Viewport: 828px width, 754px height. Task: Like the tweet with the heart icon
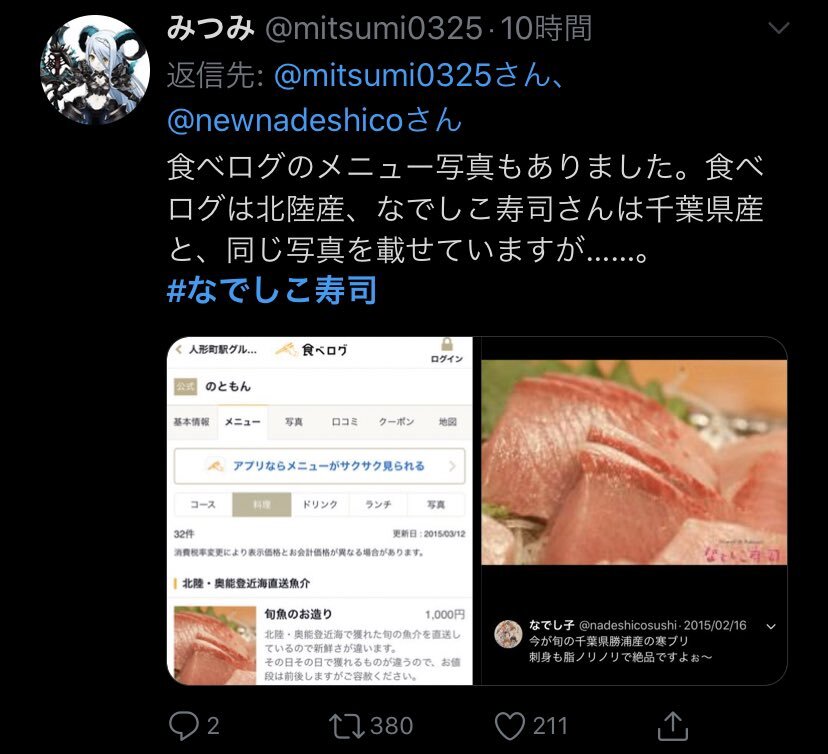[510, 725]
